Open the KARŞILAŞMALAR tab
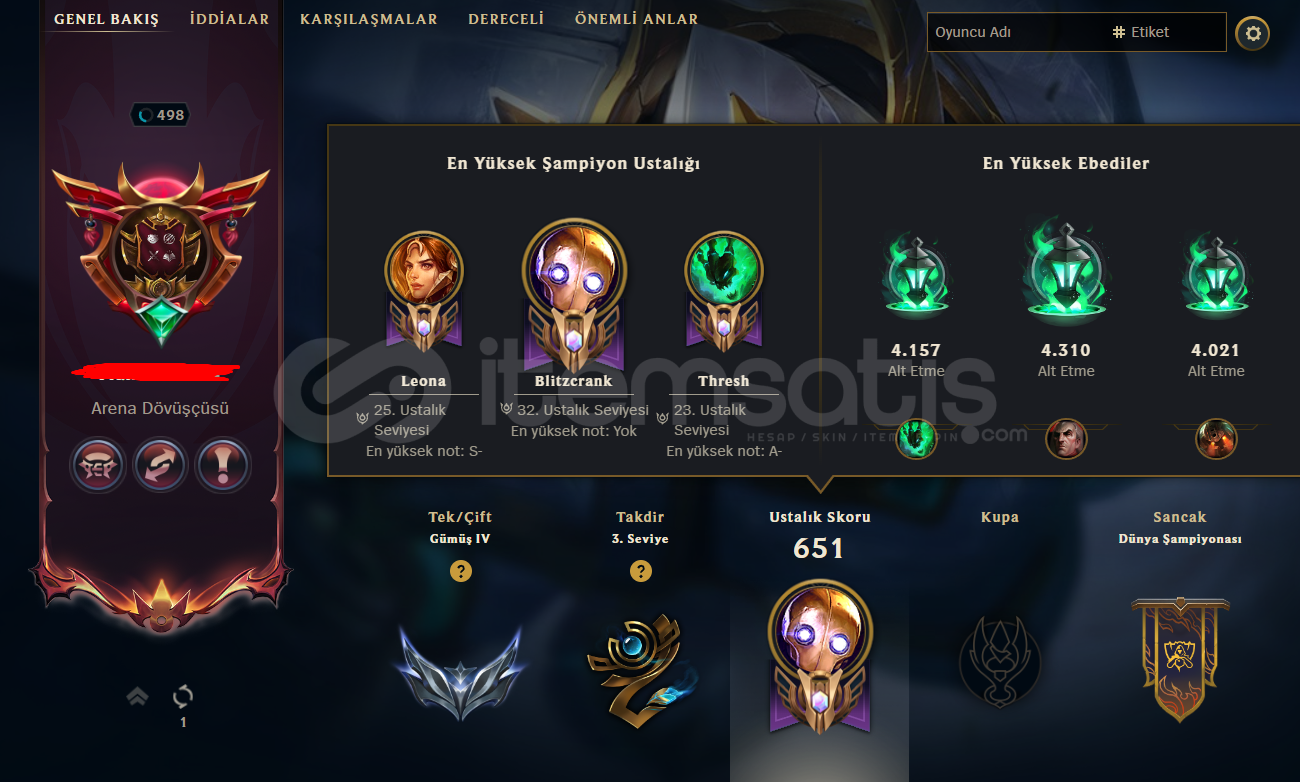This screenshot has height=782, width=1300. click(369, 19)
